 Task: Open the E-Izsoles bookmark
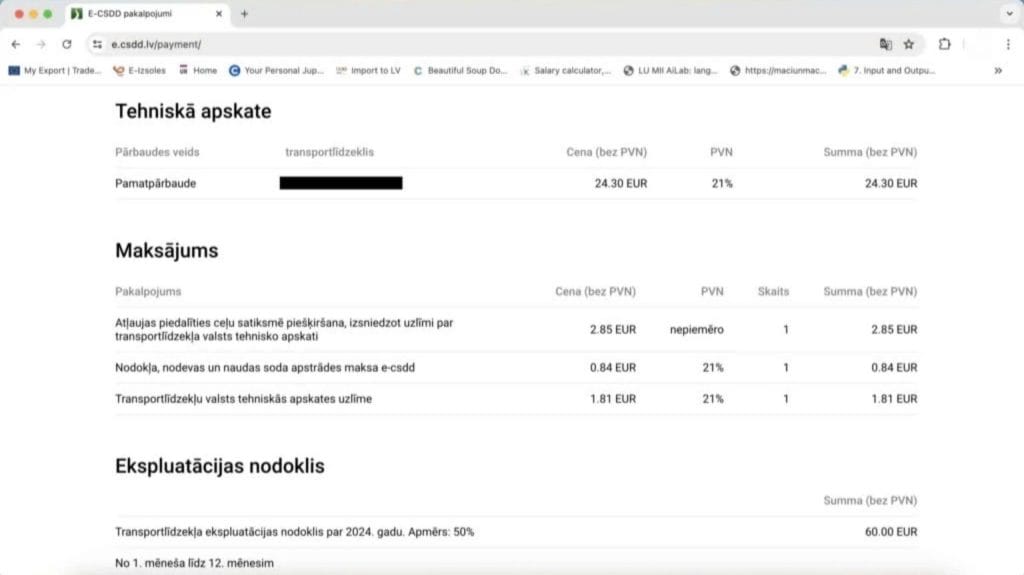tap(140, 71)
